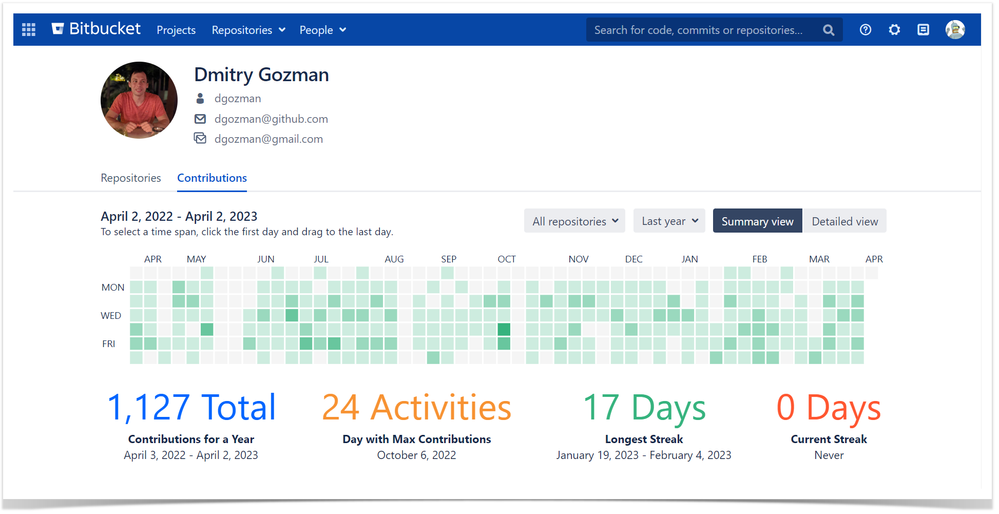The width and height of the screenshot is (999, 514).
Task: Open the help question mark icon
Action: (x=865, y=29)
